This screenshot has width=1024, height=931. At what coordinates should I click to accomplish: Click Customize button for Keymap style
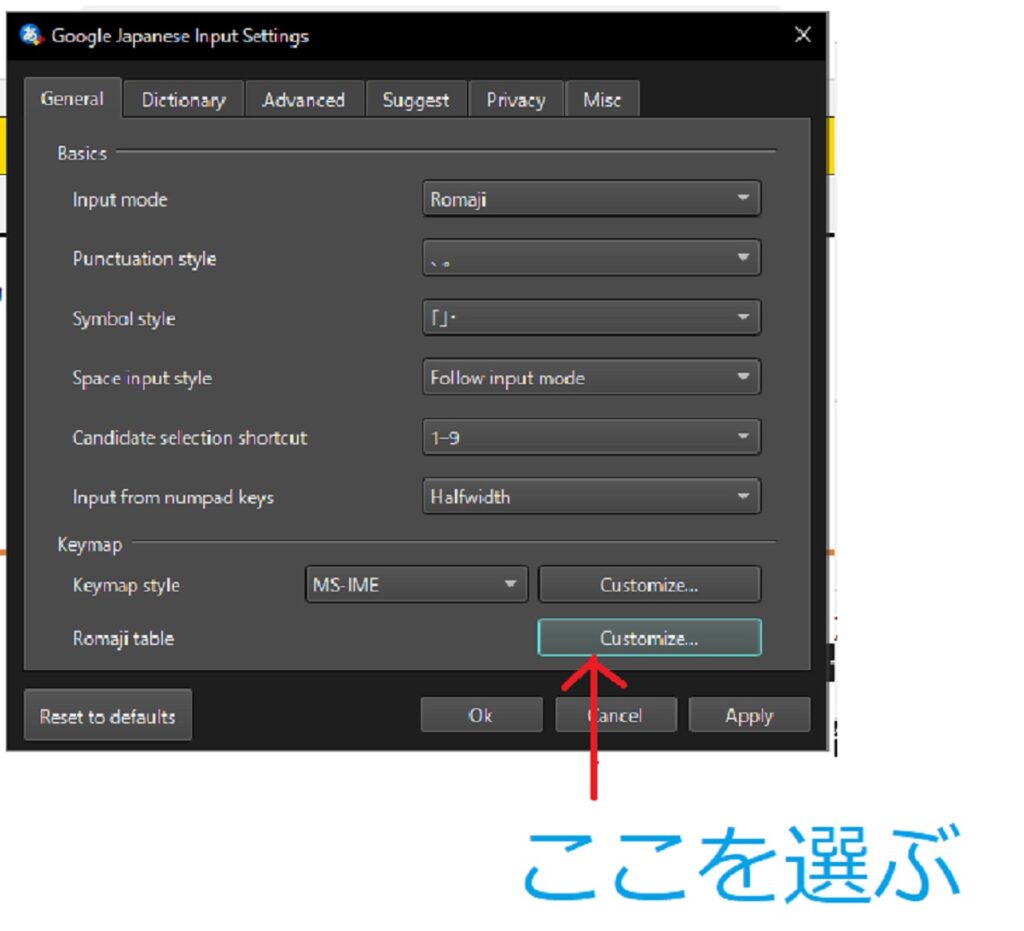coord(649,584)
